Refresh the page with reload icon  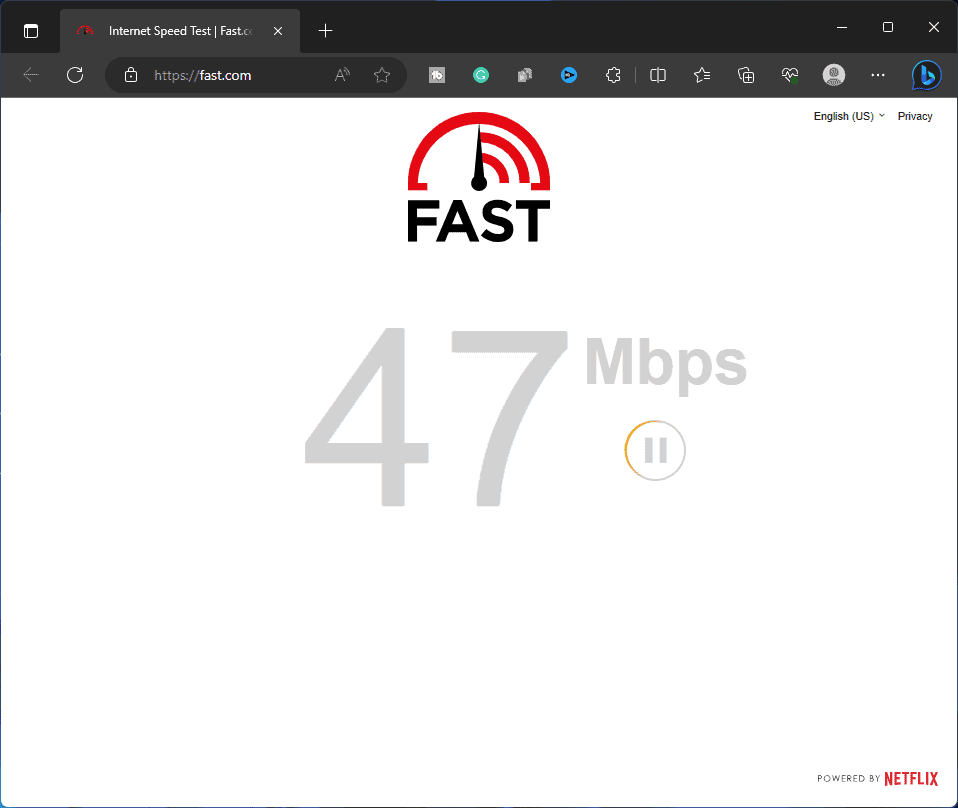[x=74, y=75]
